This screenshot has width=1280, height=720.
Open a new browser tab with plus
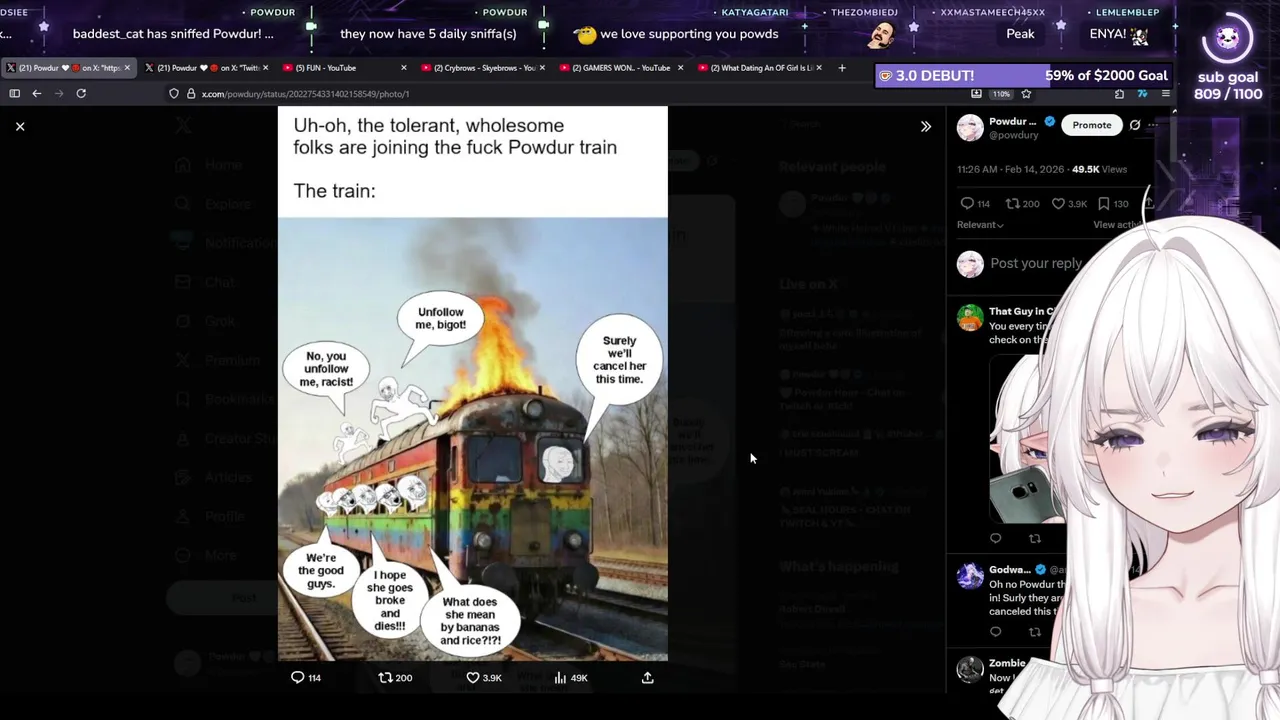842,68
